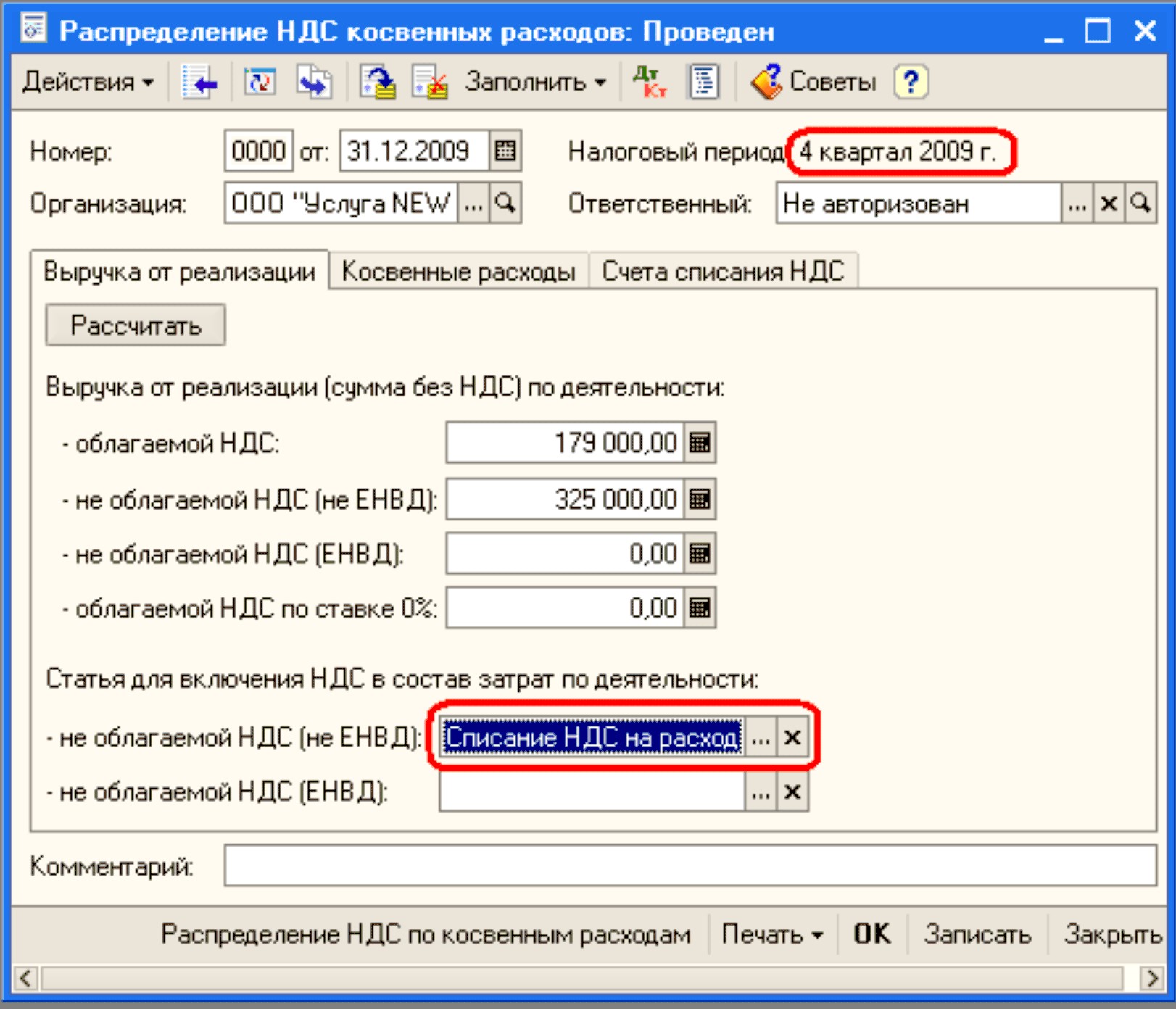This screenshot has width=1176, height=1009.
Task: Click ellipsis select button for Организация
Action: 473,204
